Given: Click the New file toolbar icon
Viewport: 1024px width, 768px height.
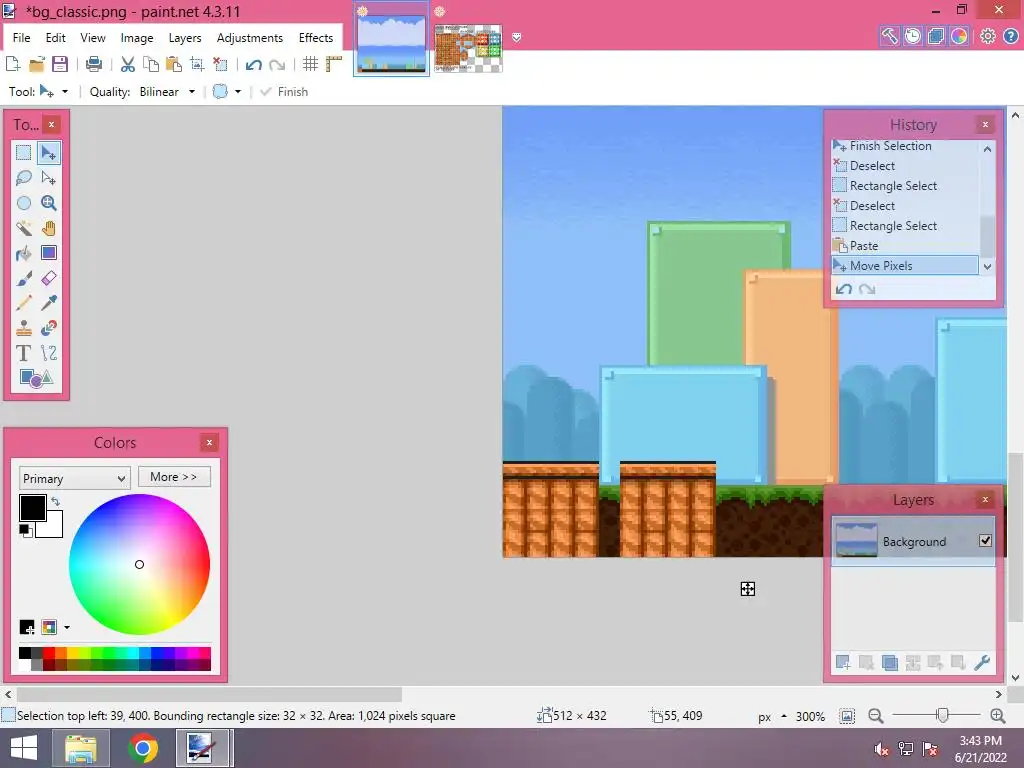Looking at the screenshot, I should pyautogui.click(x=12, y=64).
